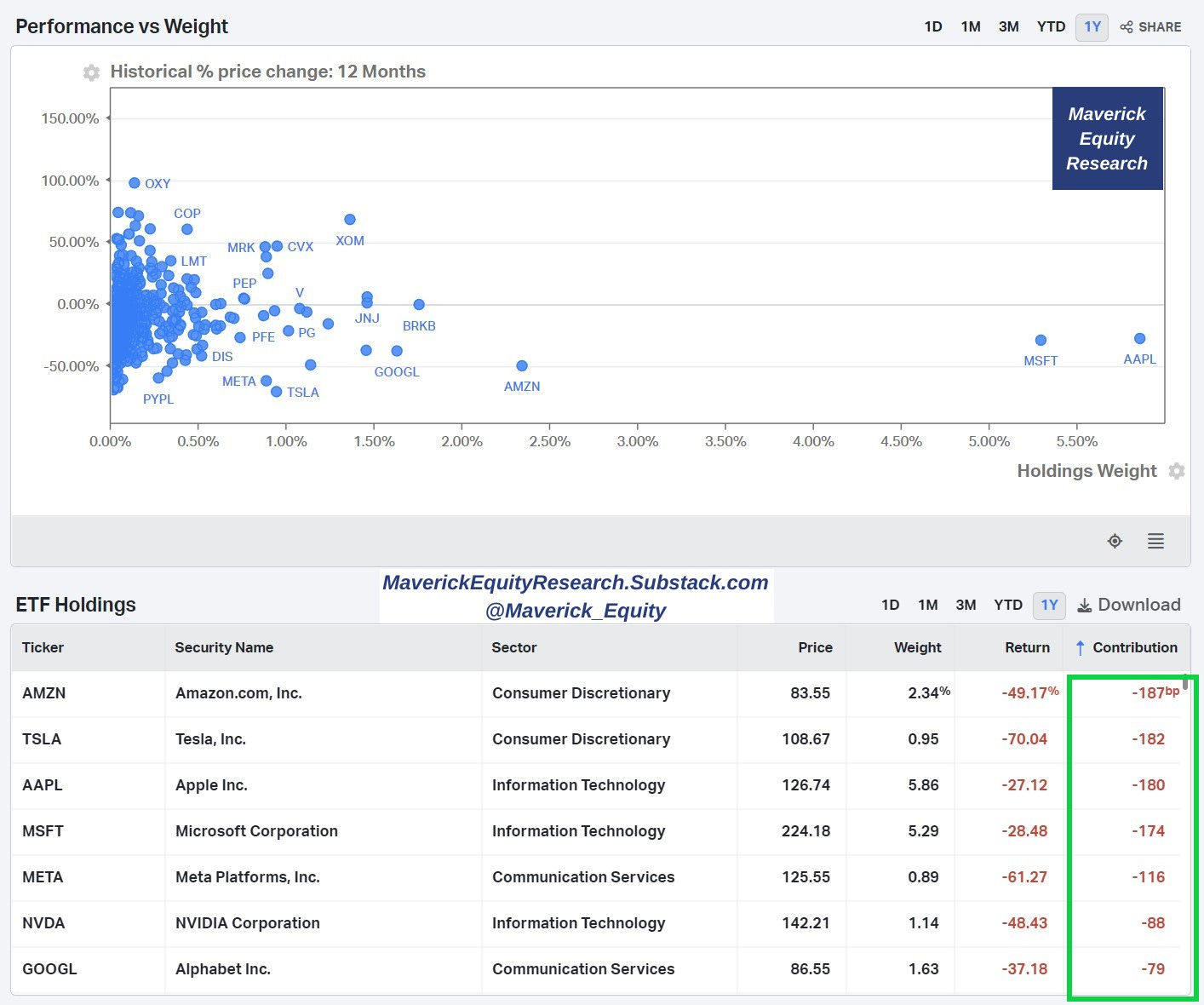Click META ticker cell in table

click(x=43, y=877)
